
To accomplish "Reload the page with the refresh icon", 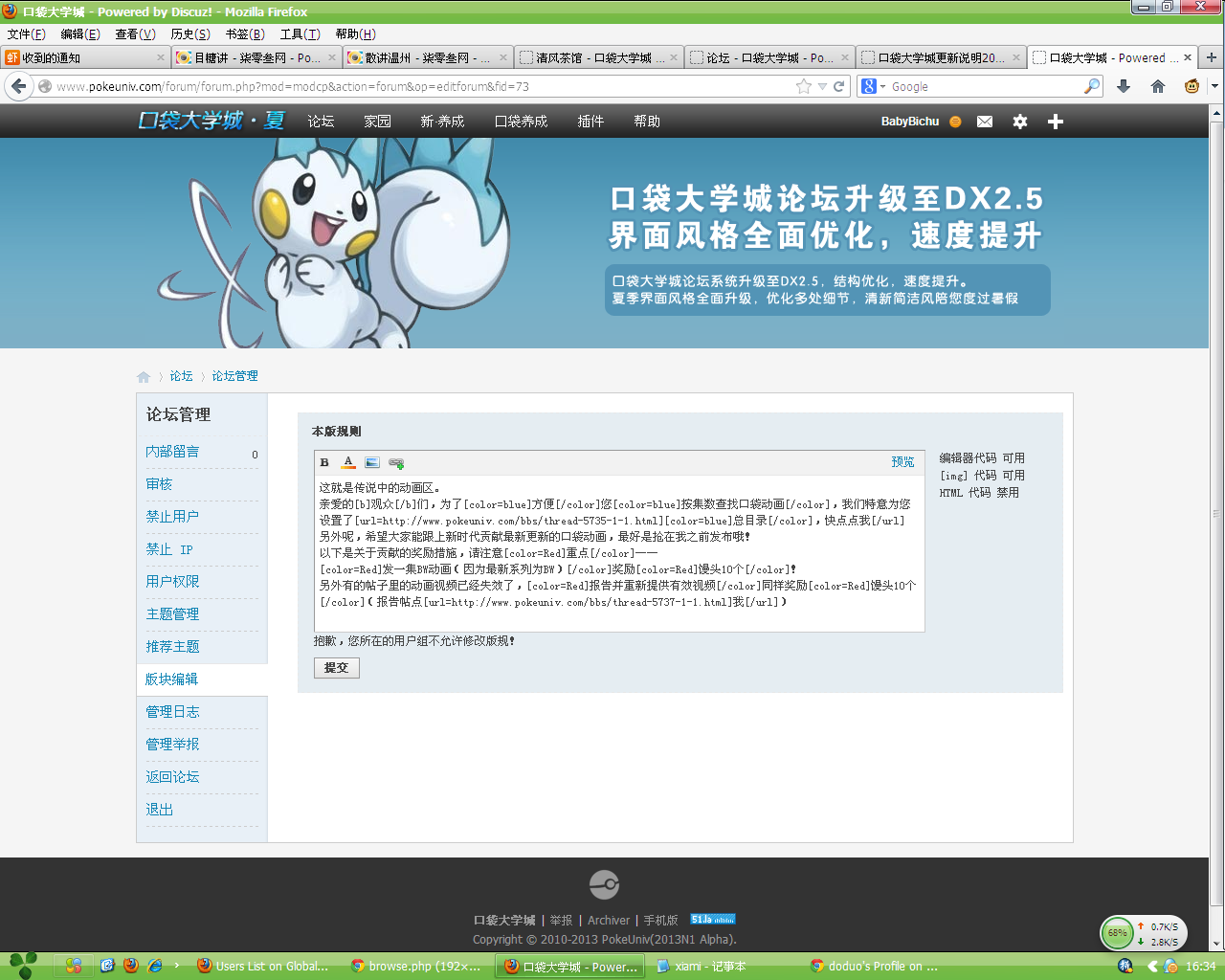I will coord(839,86).
